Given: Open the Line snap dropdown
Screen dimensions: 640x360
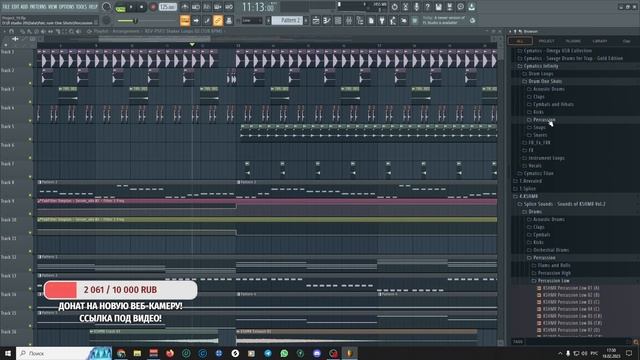Looking at the screenshot, I should click(x=252, y=20).
